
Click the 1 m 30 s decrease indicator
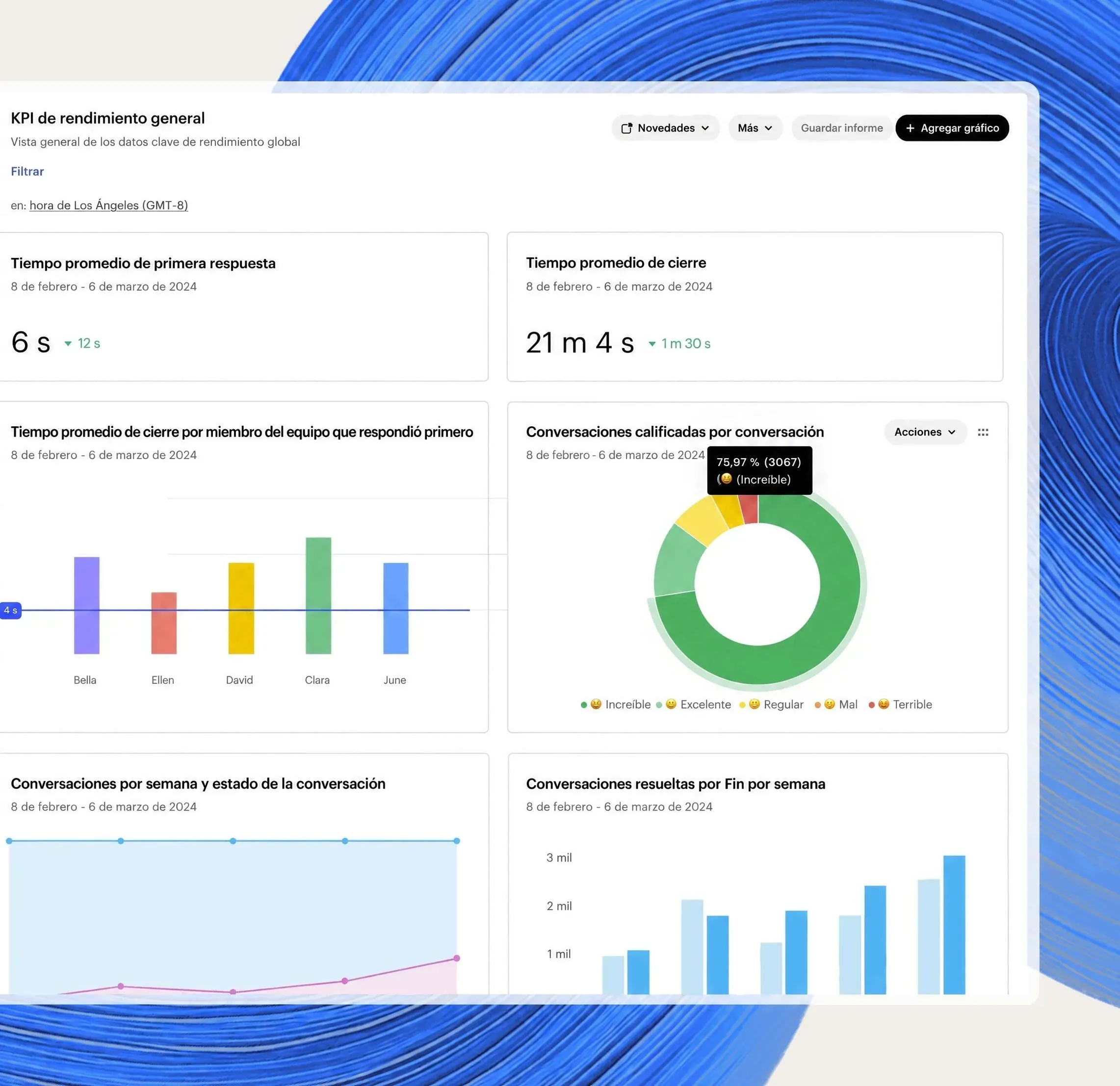tap(679, 343)
